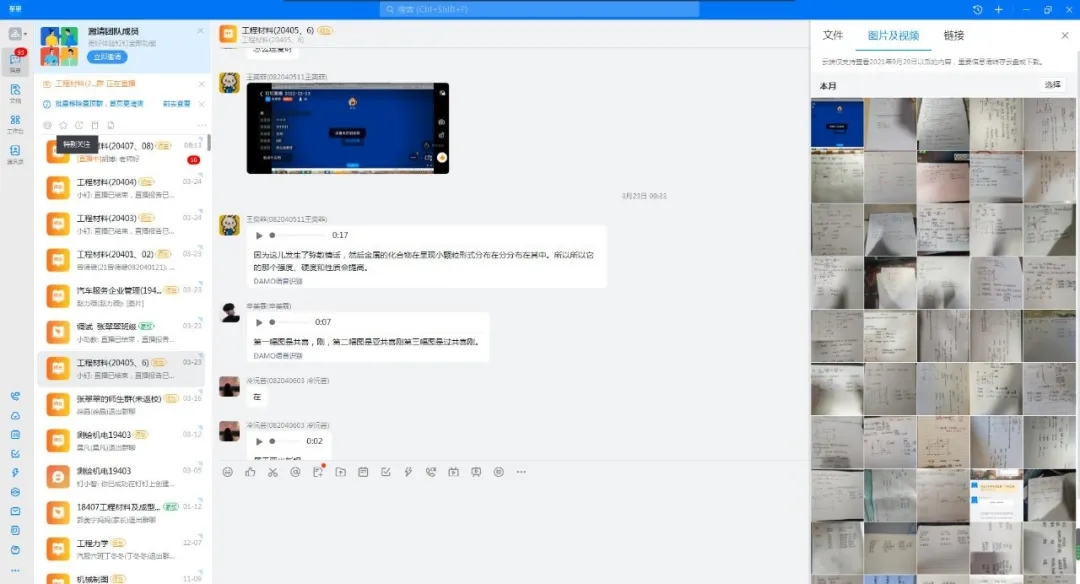Image resolution: width=1080 pixels, height=584 pixels.
Task: Switch to the 文件 tab
Action: coord(832,35)
